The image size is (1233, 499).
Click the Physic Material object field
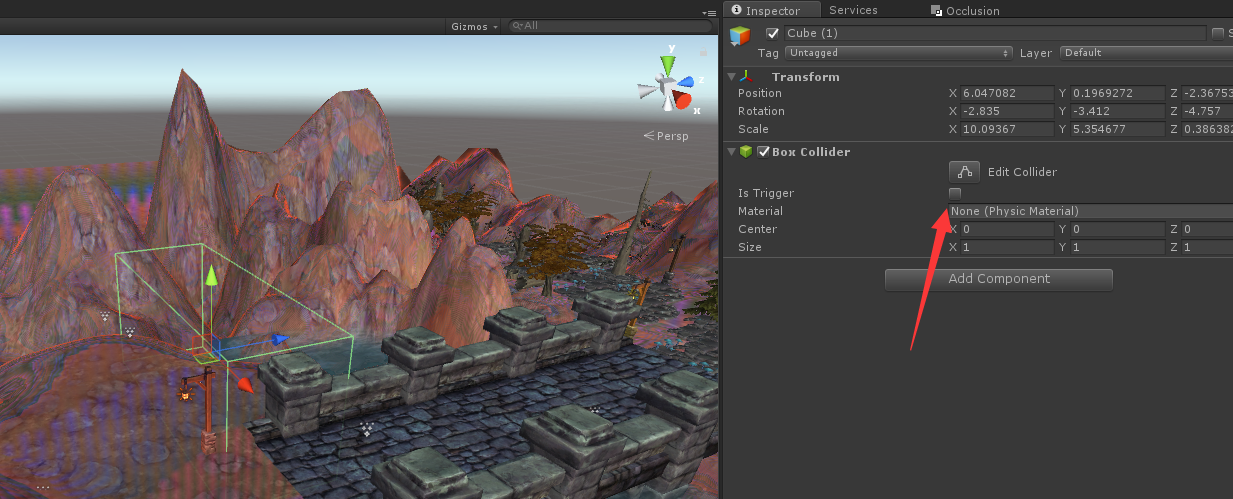pyautogui.click(x=1090, y=211)
